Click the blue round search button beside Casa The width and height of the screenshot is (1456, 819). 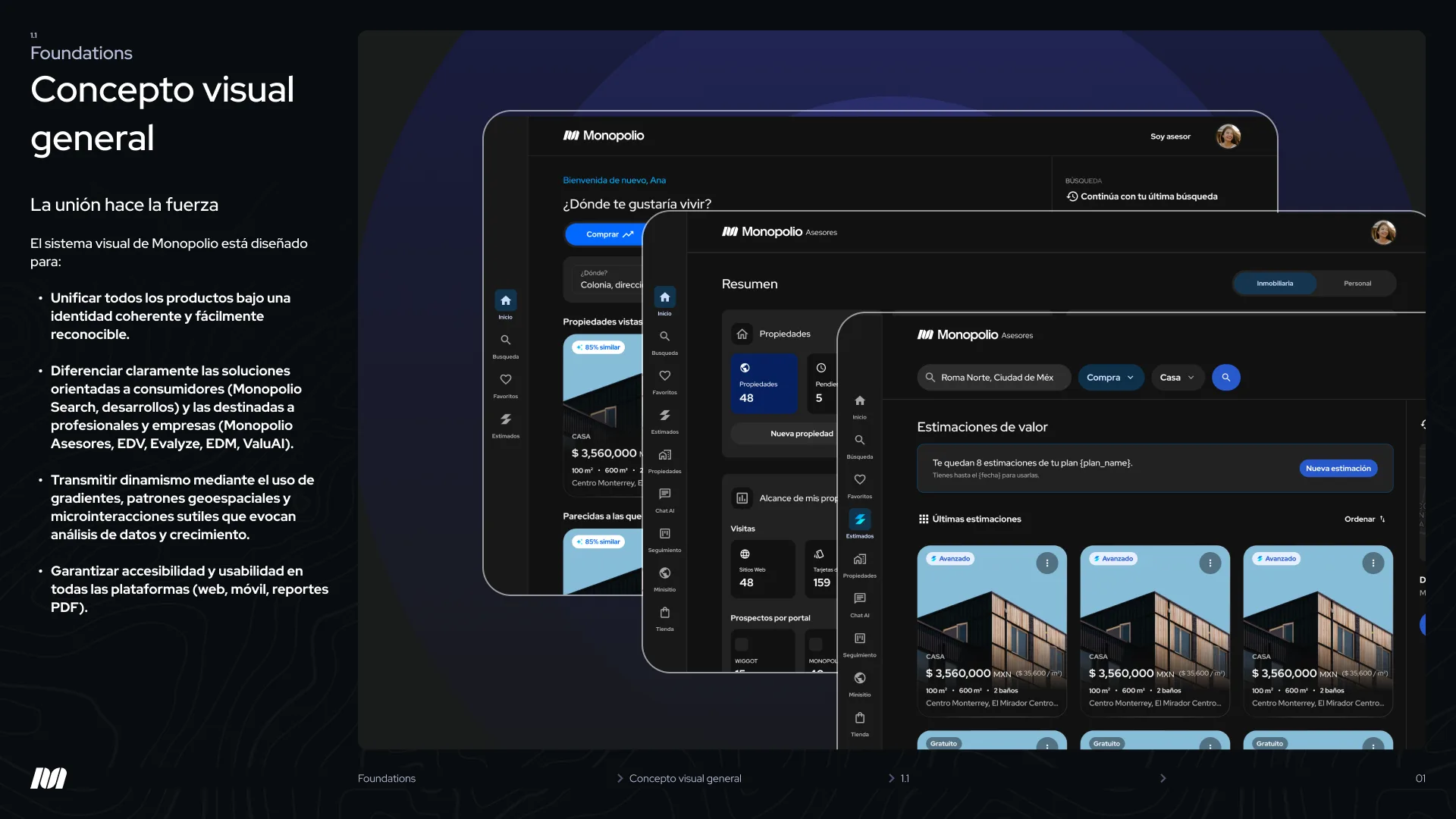coord(1225,378)
